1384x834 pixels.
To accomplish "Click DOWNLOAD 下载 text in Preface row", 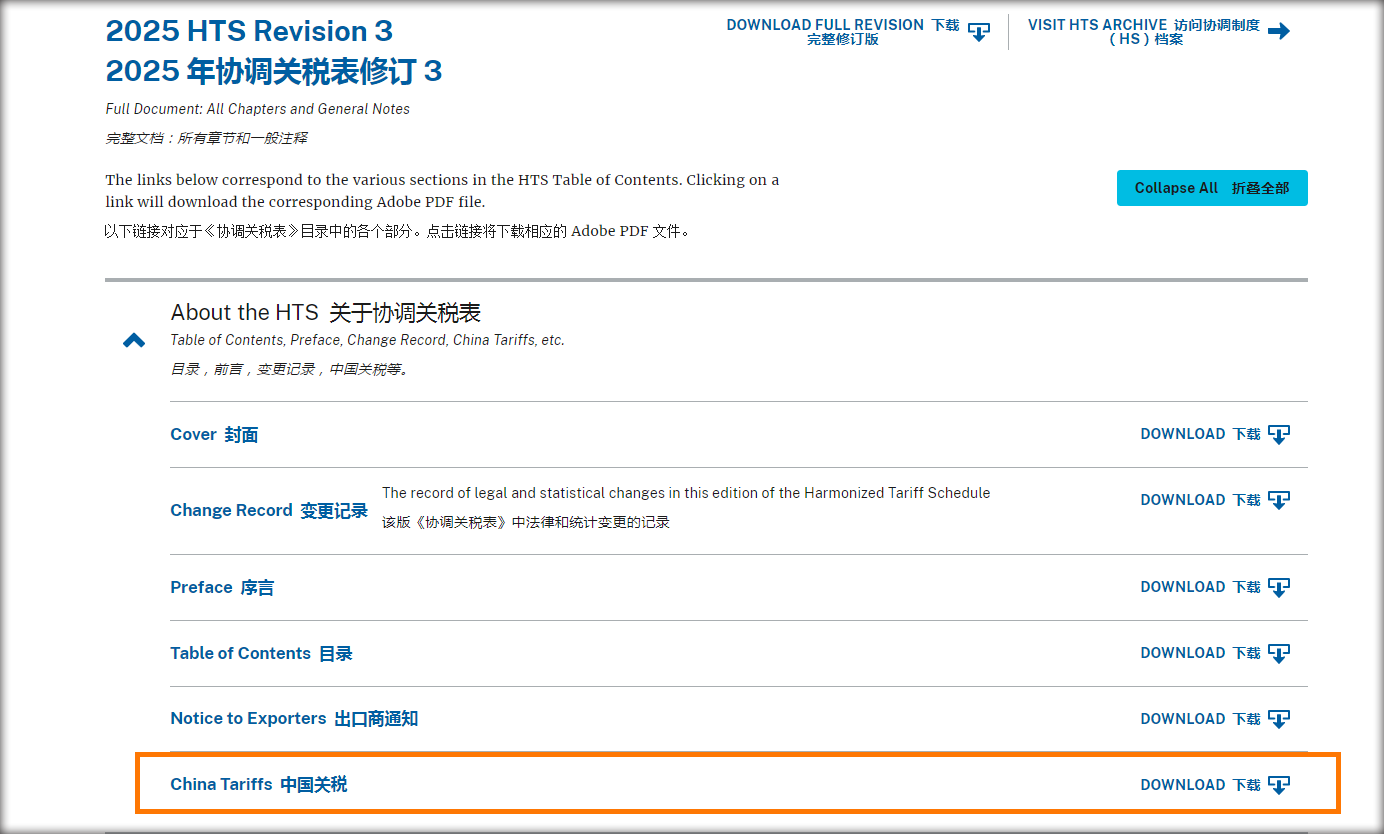I will (1200, 587).
